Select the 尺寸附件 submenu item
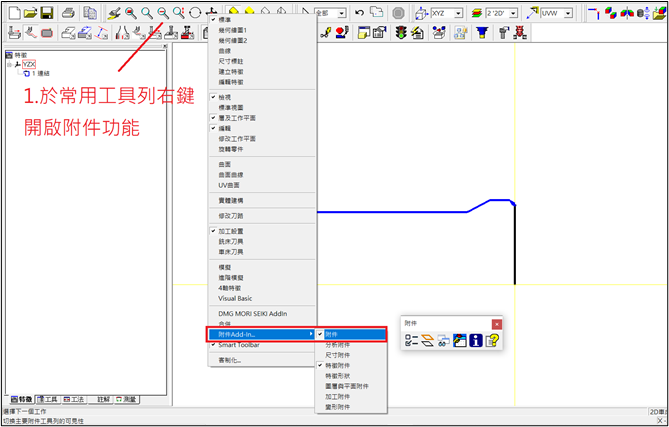669x427 pixels. (x=339, y=356)
